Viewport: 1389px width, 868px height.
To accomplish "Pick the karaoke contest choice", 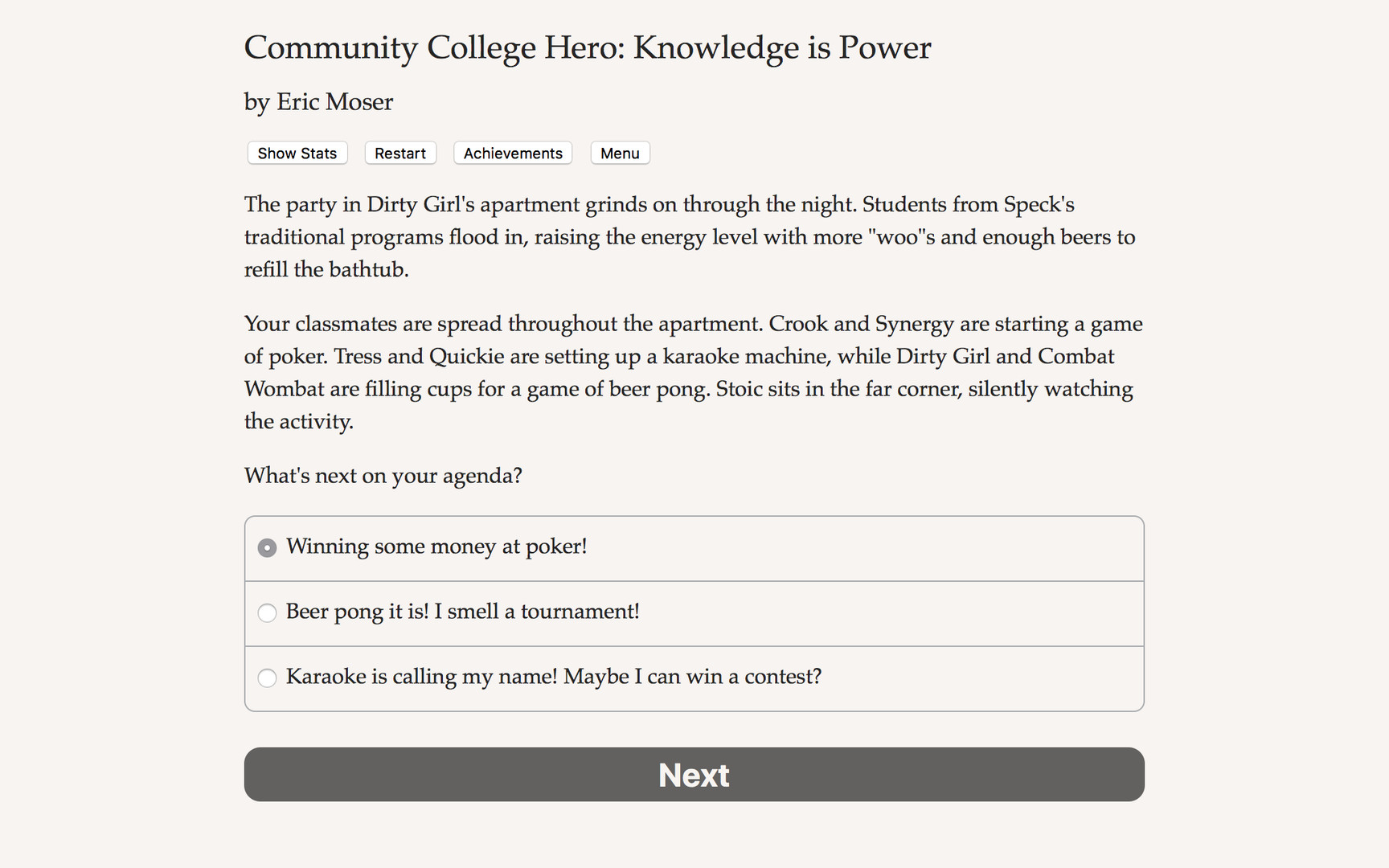I will 553,678.
